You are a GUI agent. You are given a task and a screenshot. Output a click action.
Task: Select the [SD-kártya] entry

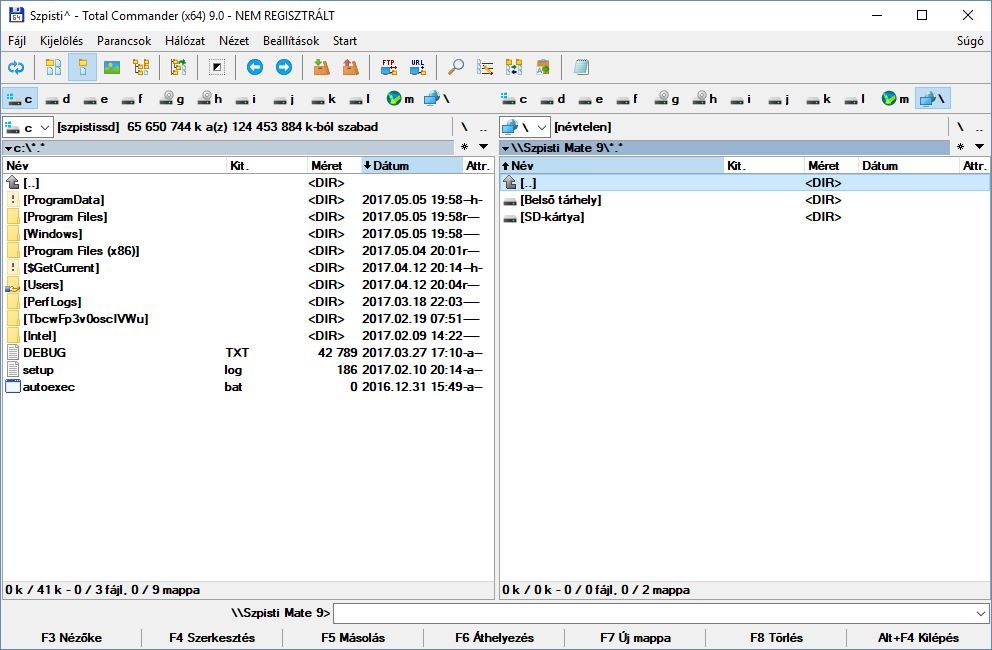pos(745,217)
